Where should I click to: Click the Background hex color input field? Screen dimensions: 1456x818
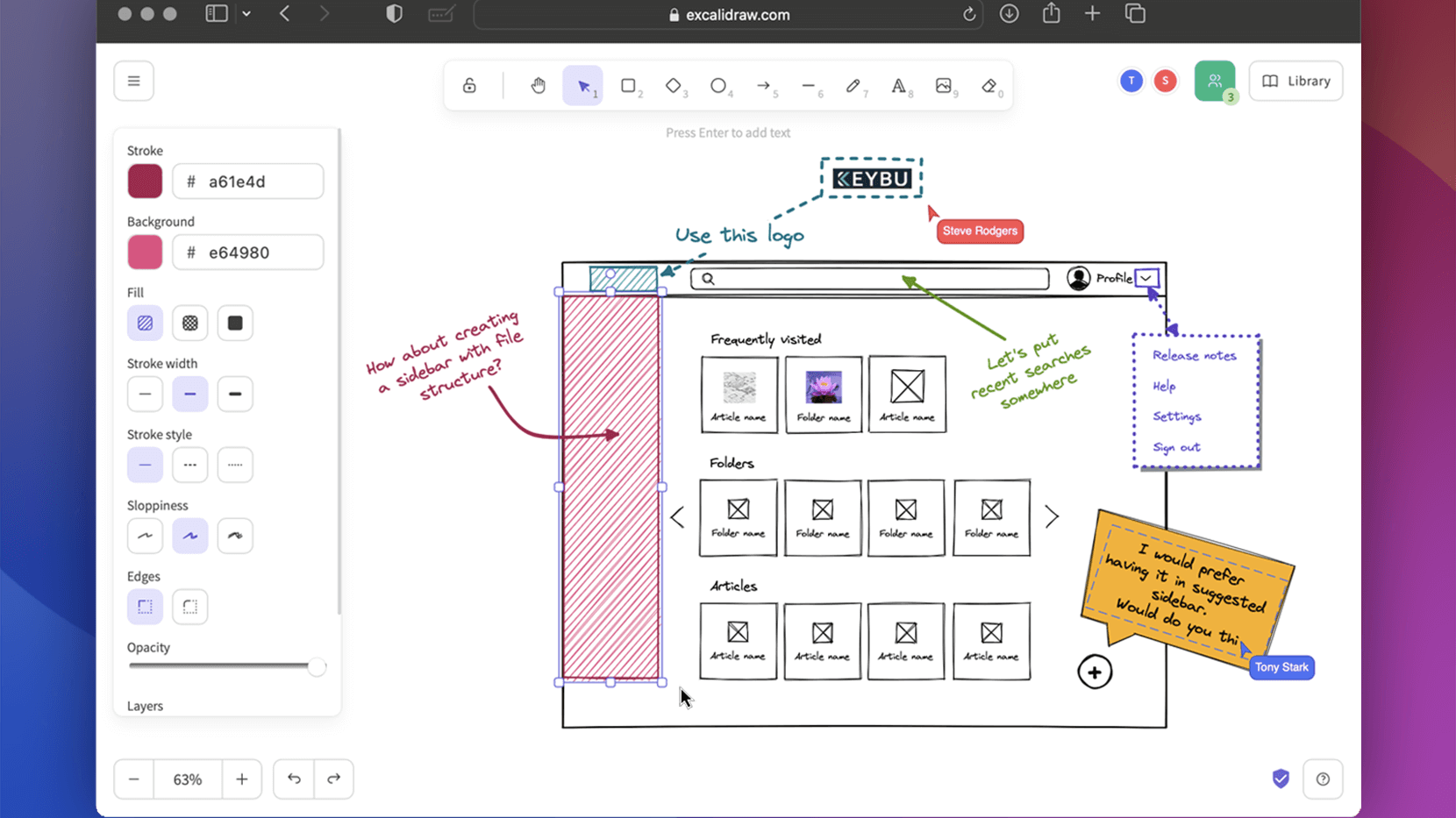(248, 253)
